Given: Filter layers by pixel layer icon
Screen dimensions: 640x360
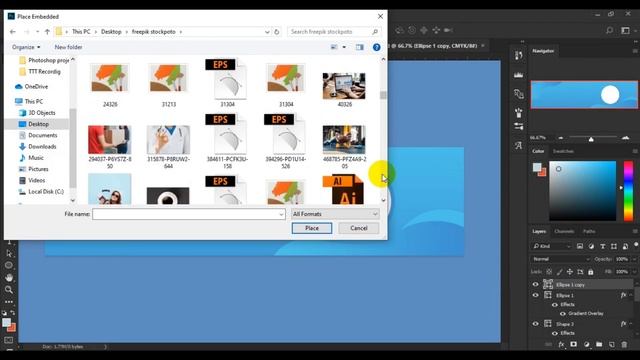Looking at the screenshot, I should [x=580, y=246].
